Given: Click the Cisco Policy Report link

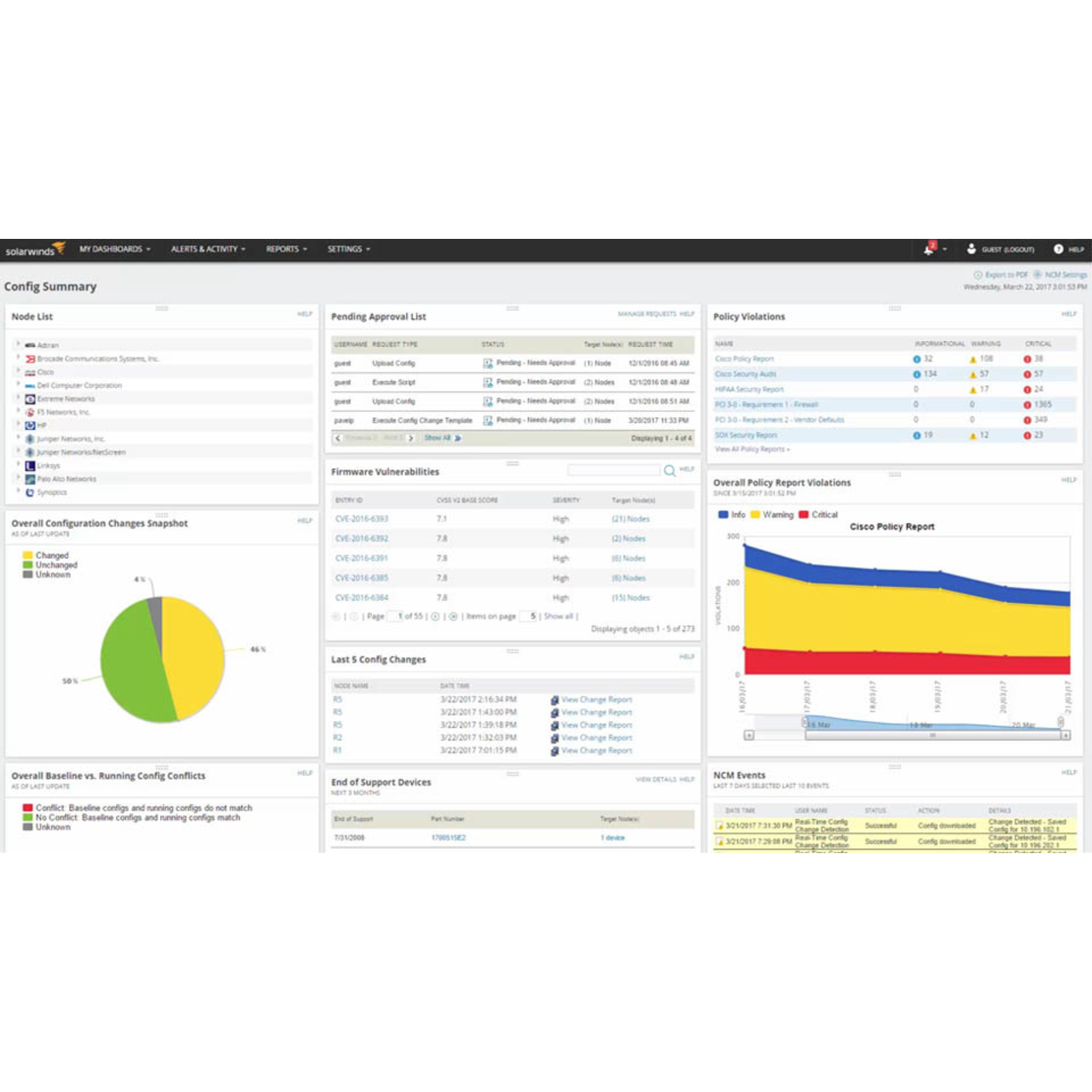Looking at the screenshot, I should click(744, 359).
